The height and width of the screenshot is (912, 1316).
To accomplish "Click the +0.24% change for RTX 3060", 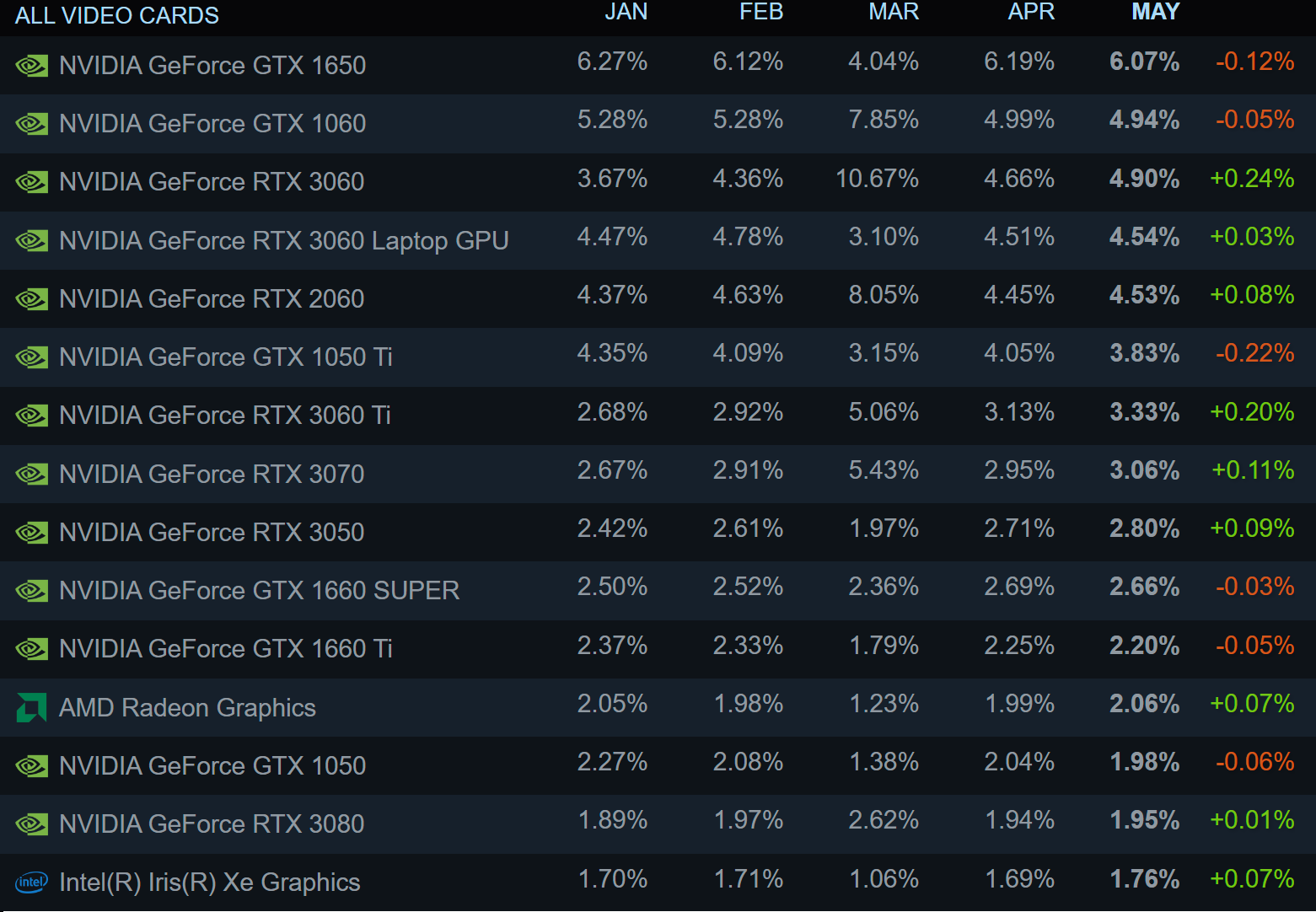I will (x=1252, y=179).
